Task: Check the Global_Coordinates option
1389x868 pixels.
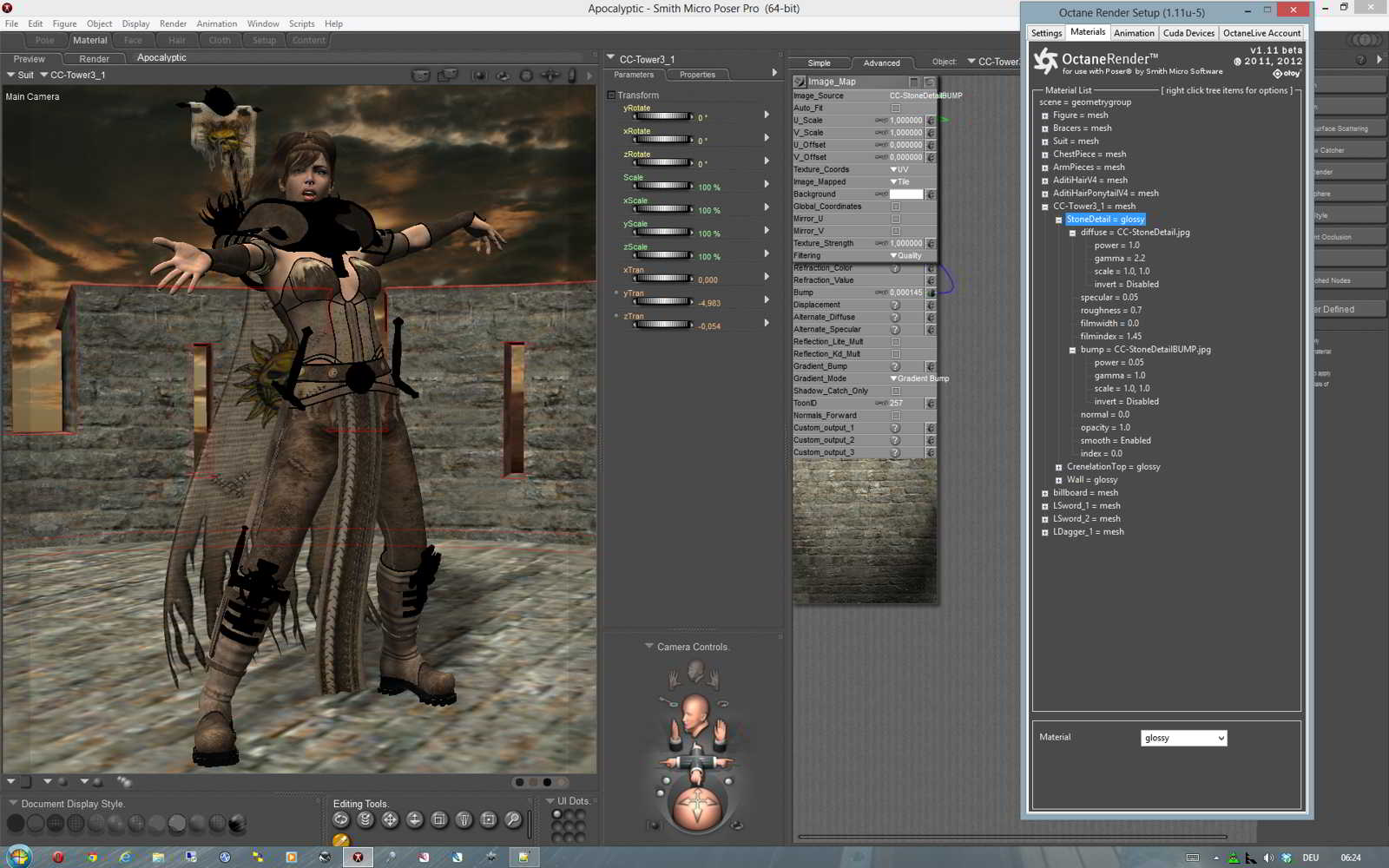Action: click(x=896, y=207)
